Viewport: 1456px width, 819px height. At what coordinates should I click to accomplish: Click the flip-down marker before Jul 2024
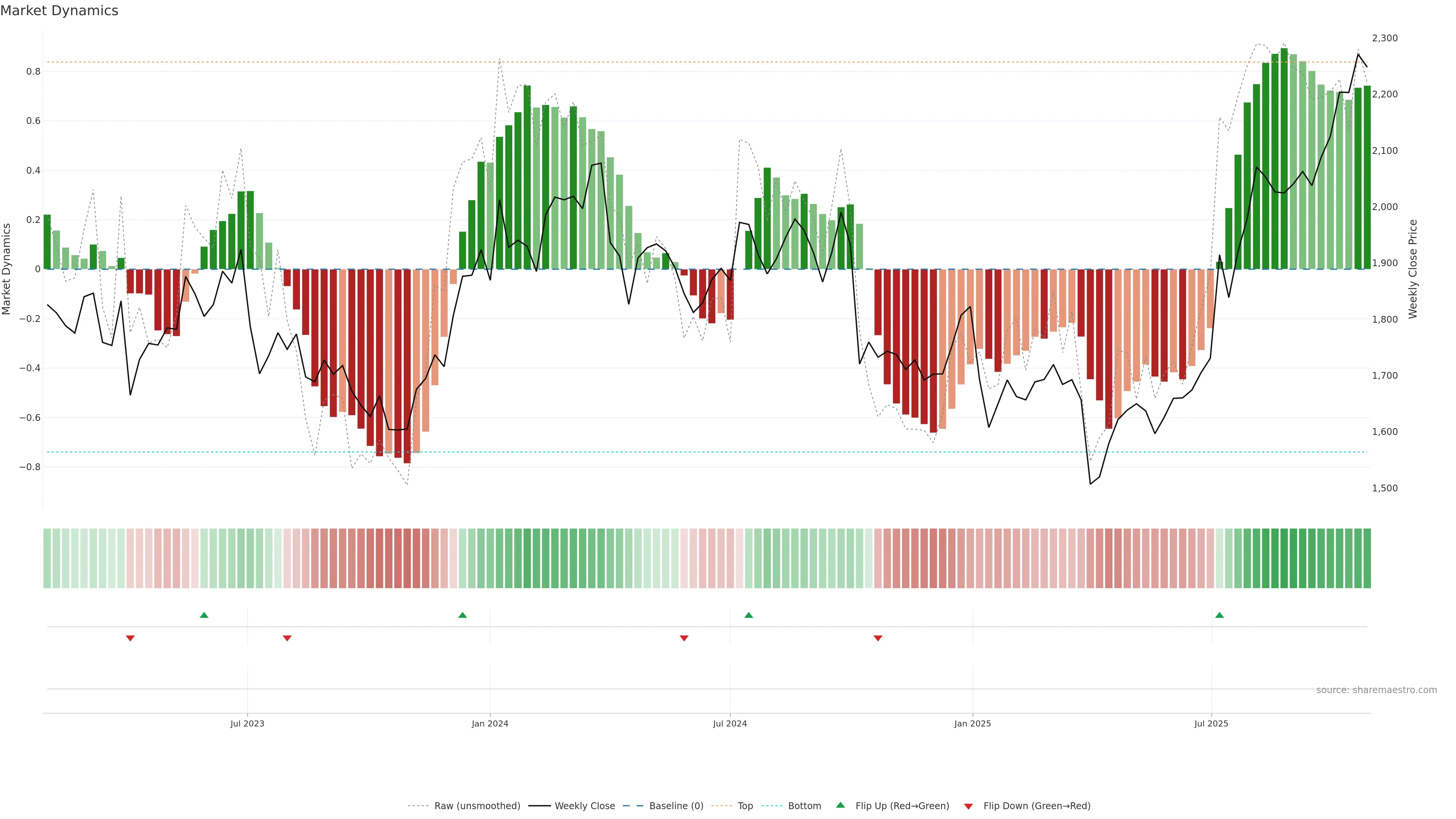coord(684,638)
